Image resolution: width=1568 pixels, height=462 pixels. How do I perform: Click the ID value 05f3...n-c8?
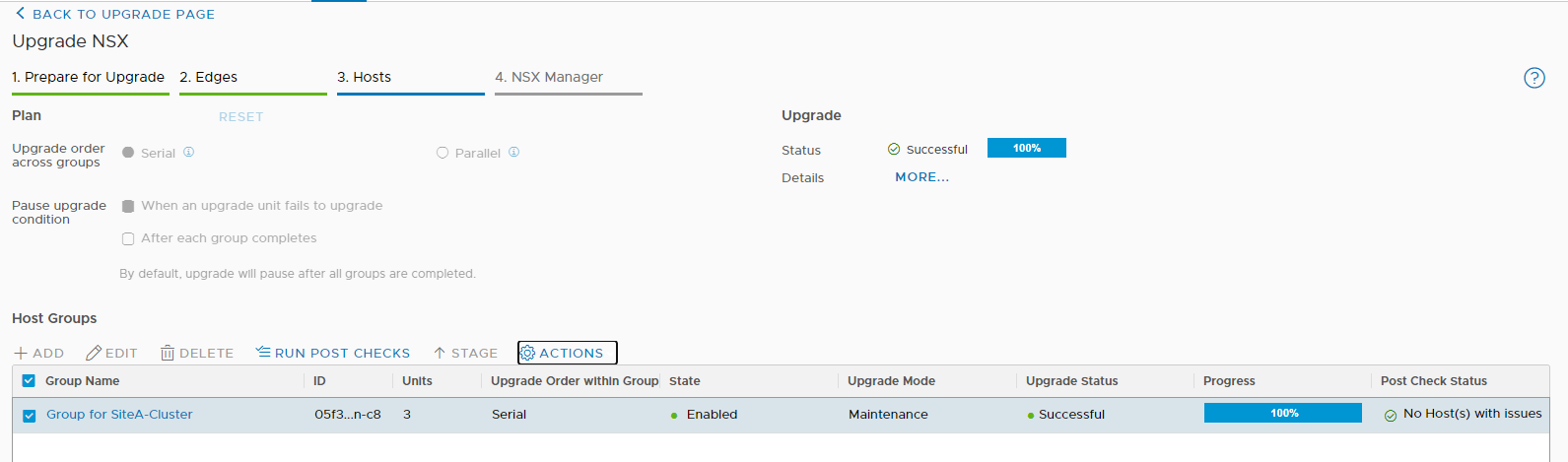(348, 415)
